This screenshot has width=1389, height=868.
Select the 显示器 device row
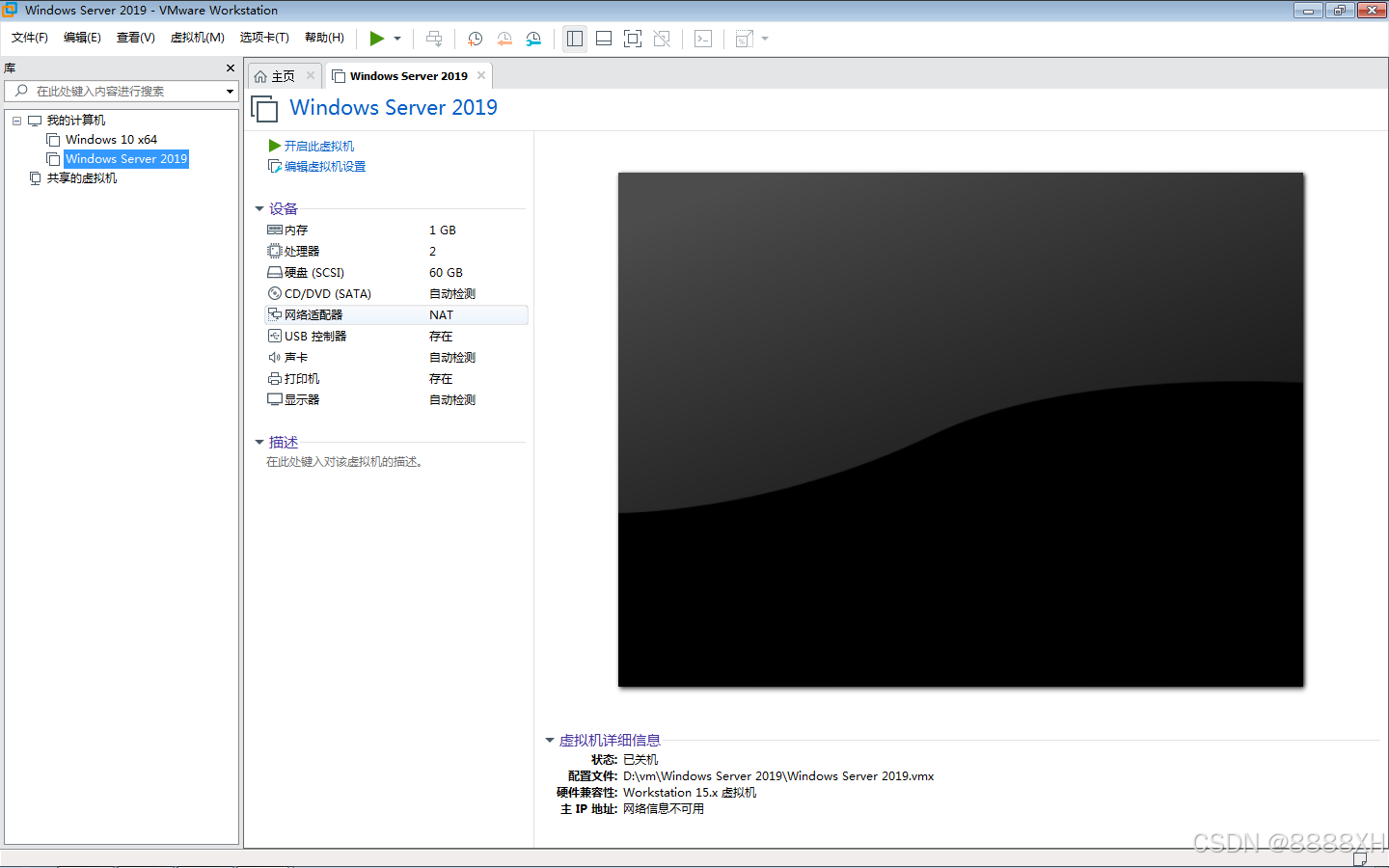point(396,400)
